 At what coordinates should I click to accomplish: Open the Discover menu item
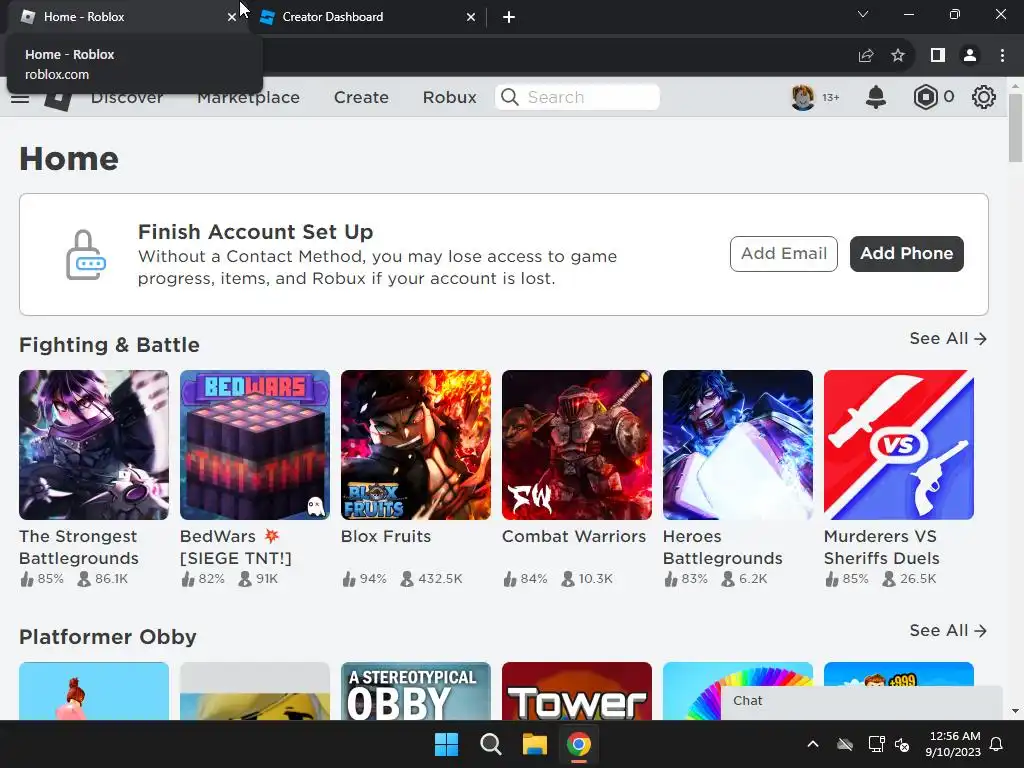tap(127, 97)
